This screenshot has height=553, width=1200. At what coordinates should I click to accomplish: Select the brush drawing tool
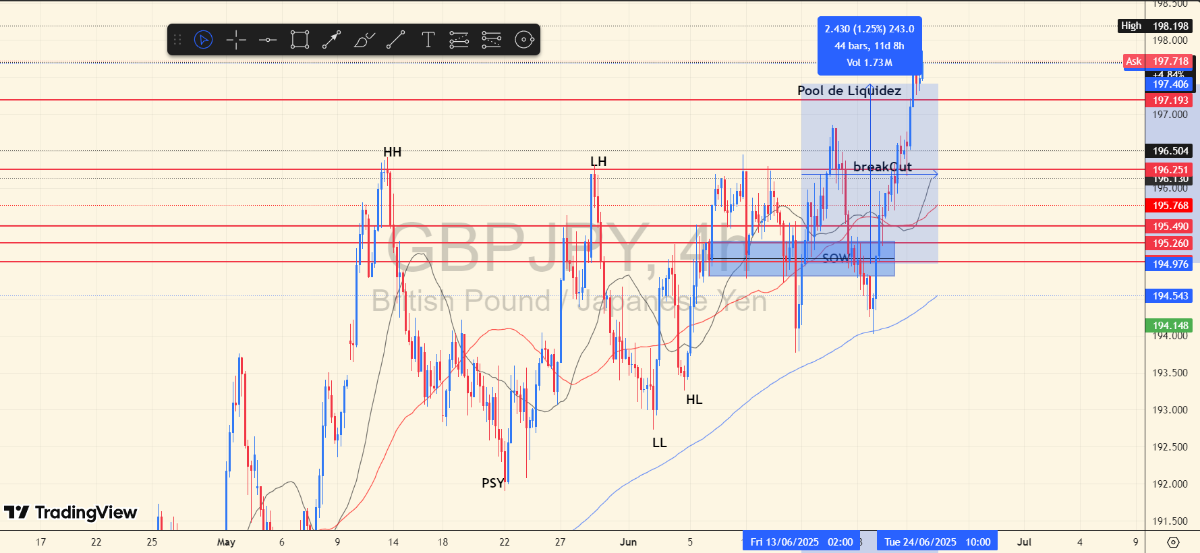pyautogui.click(x=364, y=40)
